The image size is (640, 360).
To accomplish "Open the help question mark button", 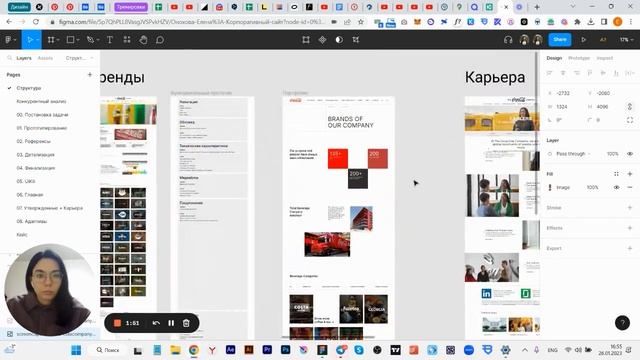I will tap(622, 323).
